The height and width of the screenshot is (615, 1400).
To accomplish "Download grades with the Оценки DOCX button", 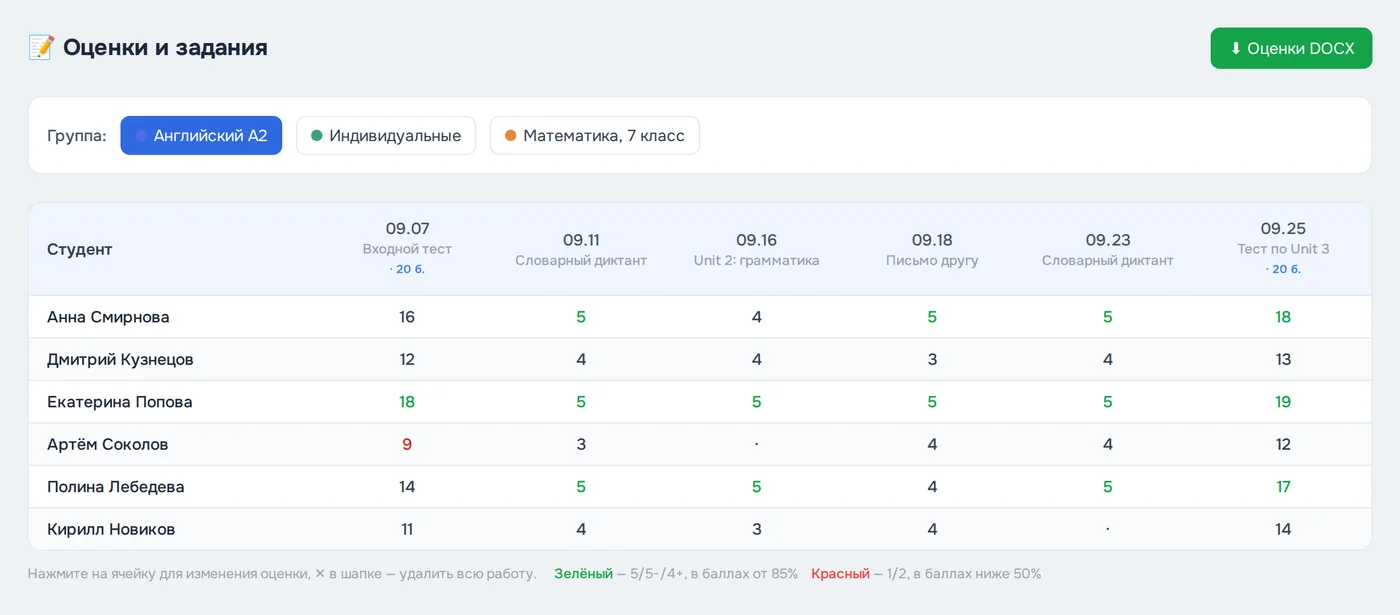I will (1291, 48).
